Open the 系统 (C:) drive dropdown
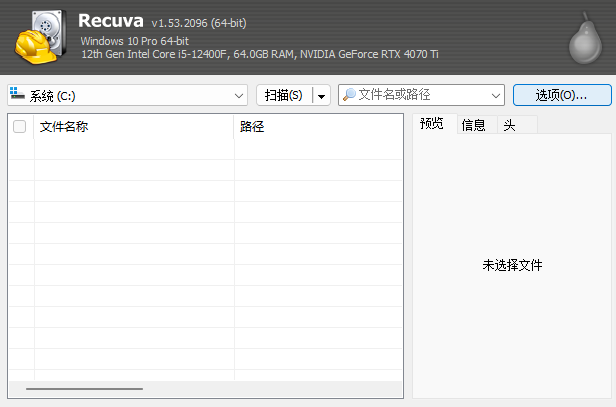 [x=127, y=95]
